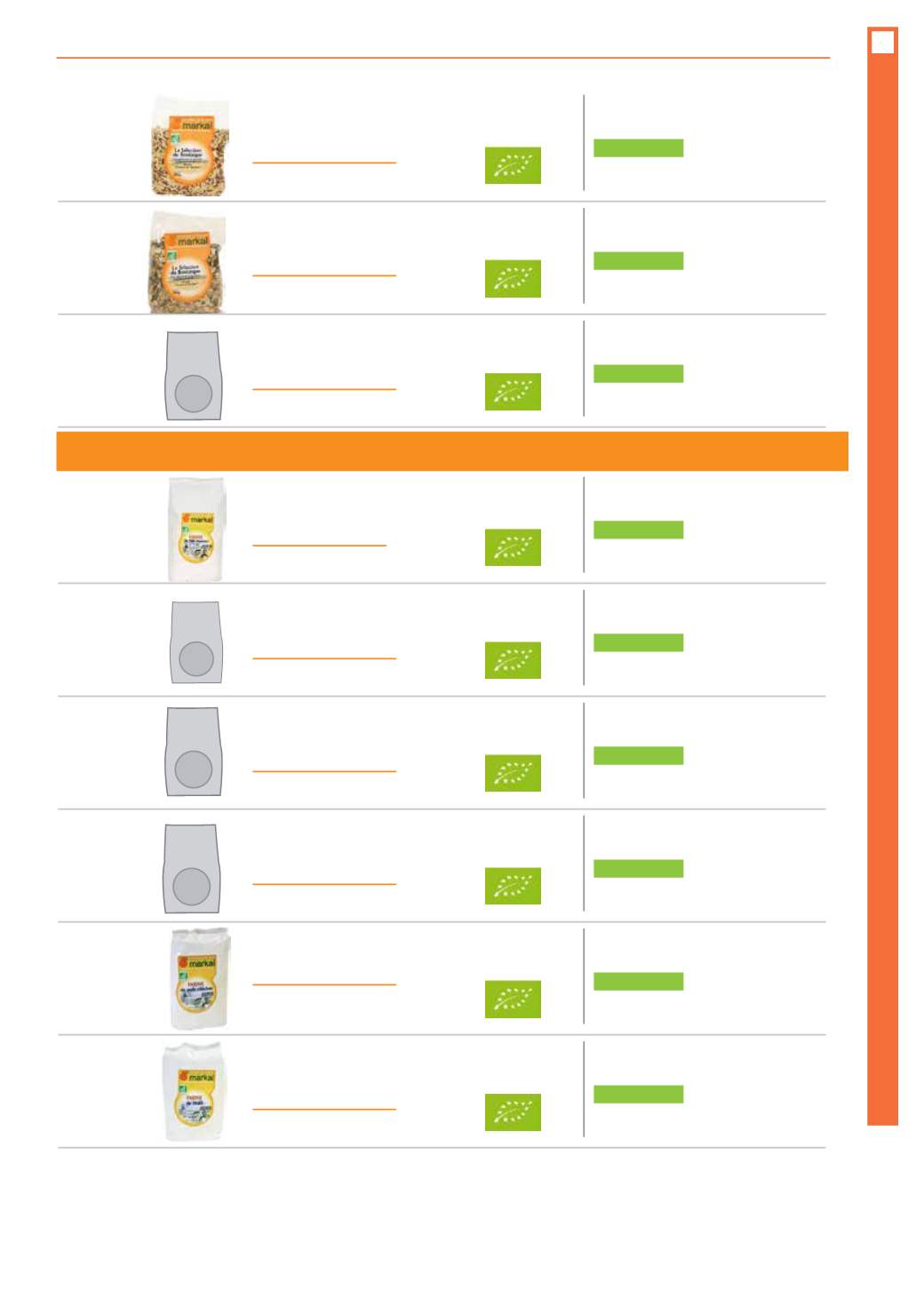Viewport: 924px width, 1307px height.
Task: Click the orange underline in the first product row
Action: coord(323,163)
